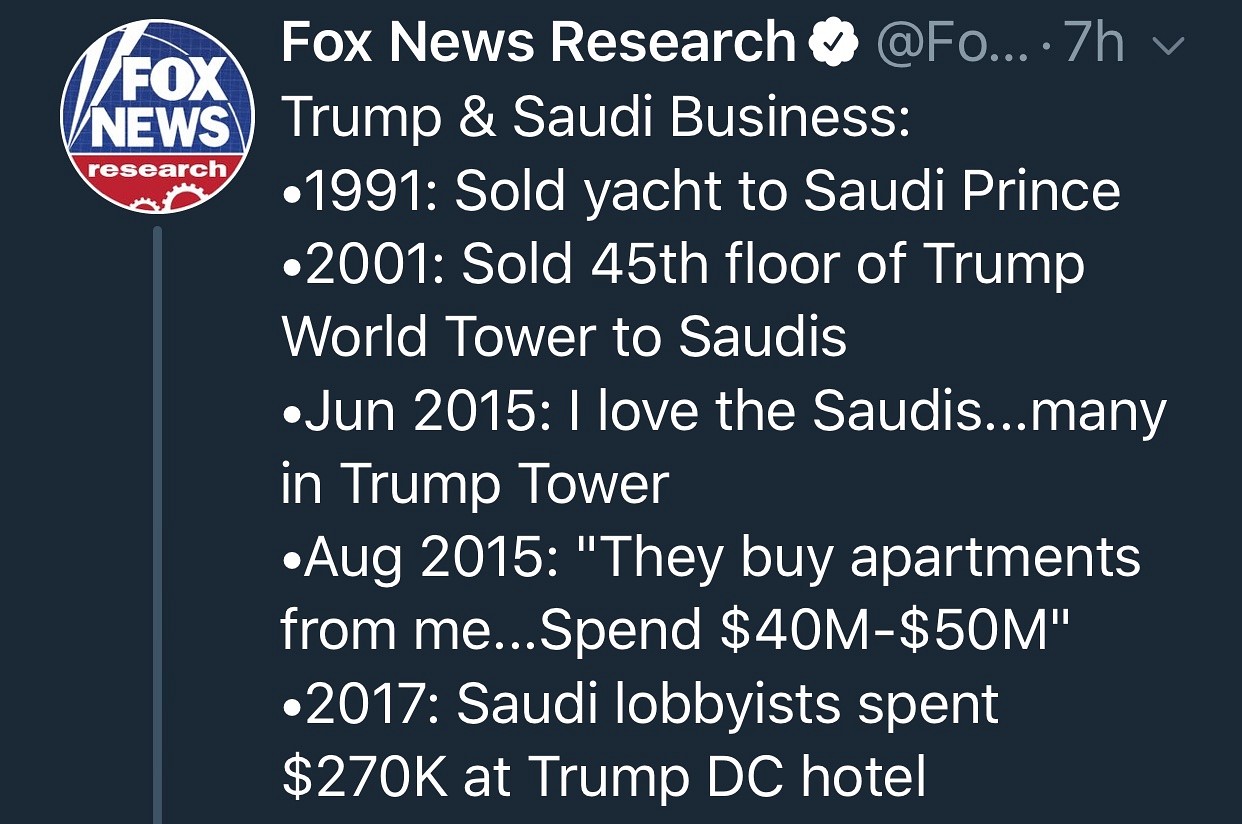Viewport: 1242px width, 824px height.
Task: Click the in Trump Tower text
Action: click(x=474, y=484)
